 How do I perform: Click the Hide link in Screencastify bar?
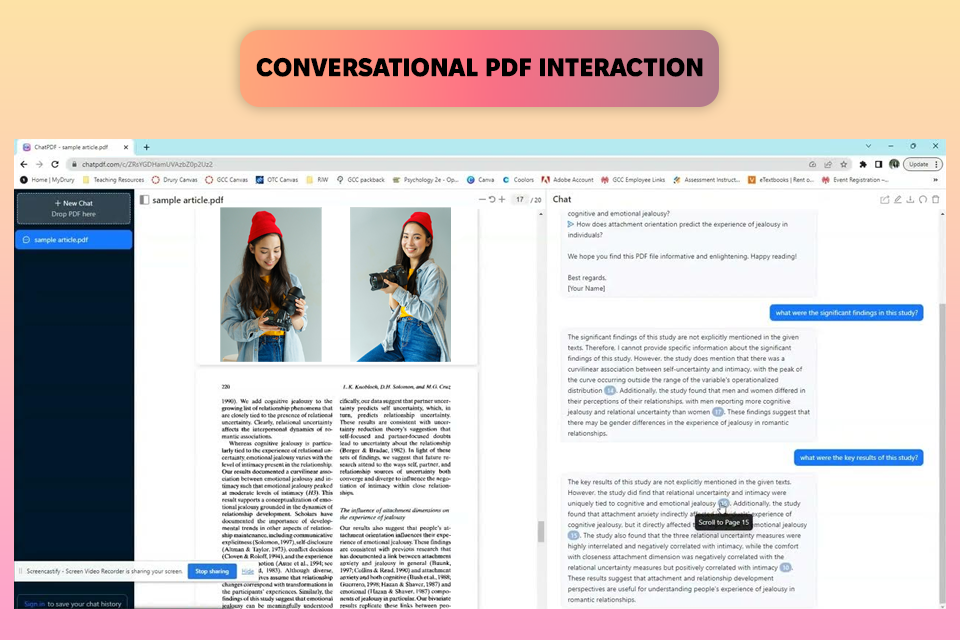click(x=247, y=571)
